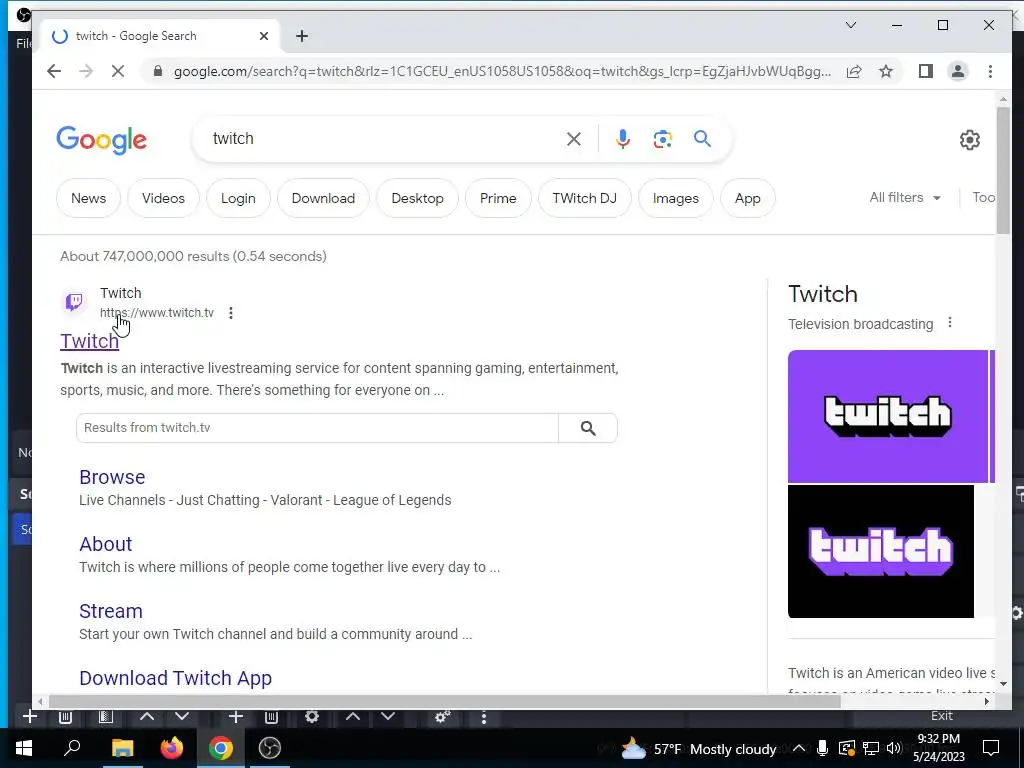Click the result count text 'About 747,000,000 results'

144,256
